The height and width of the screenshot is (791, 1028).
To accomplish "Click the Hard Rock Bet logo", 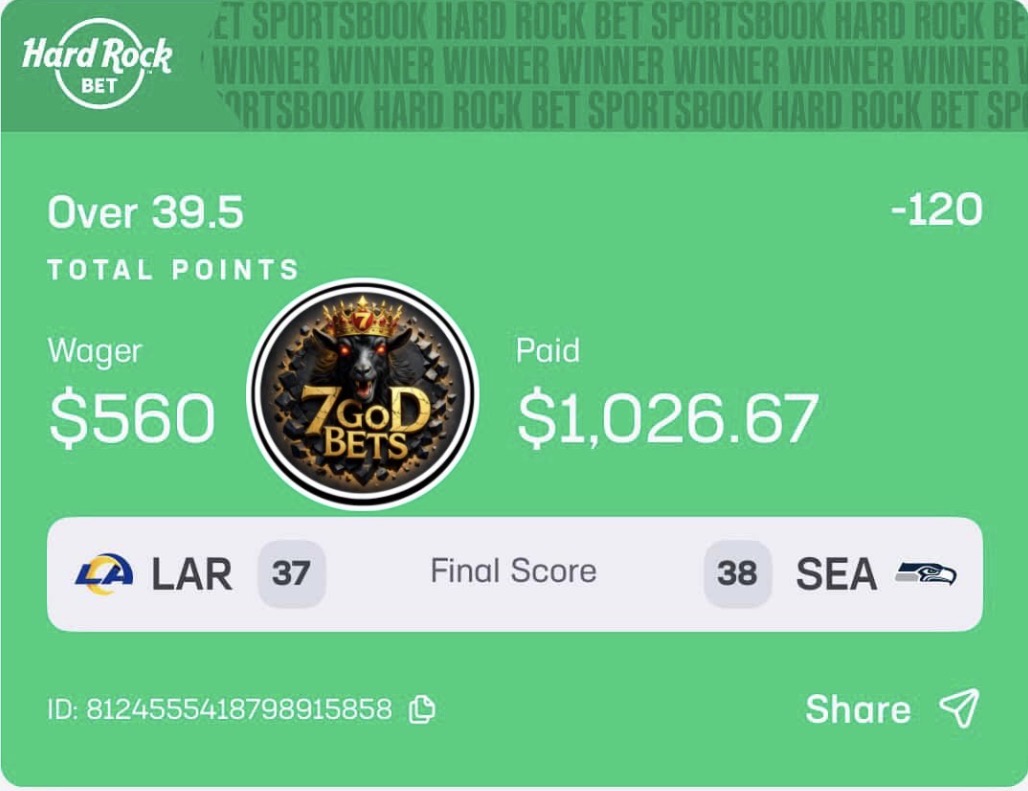I will coord(97,65).
